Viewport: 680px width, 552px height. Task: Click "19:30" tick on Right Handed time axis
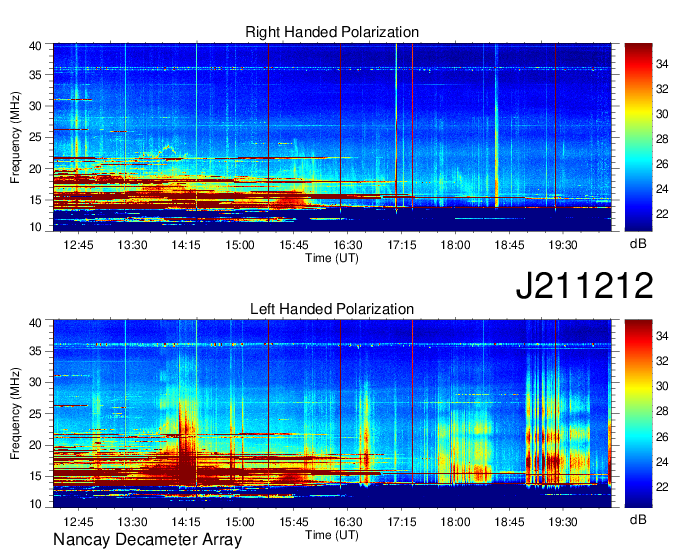pyautogui.click(x=563, y=245)
